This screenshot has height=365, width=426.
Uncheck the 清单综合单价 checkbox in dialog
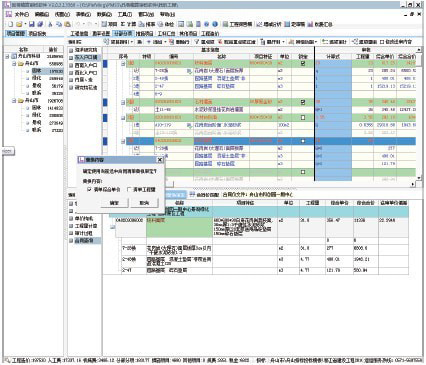[x=89, y=189]
